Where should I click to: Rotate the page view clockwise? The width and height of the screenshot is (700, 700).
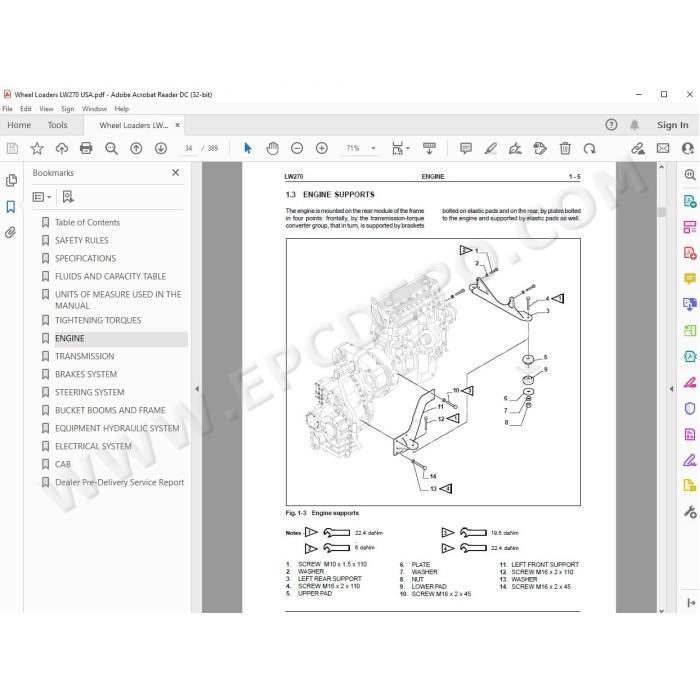tap(589, 148)
